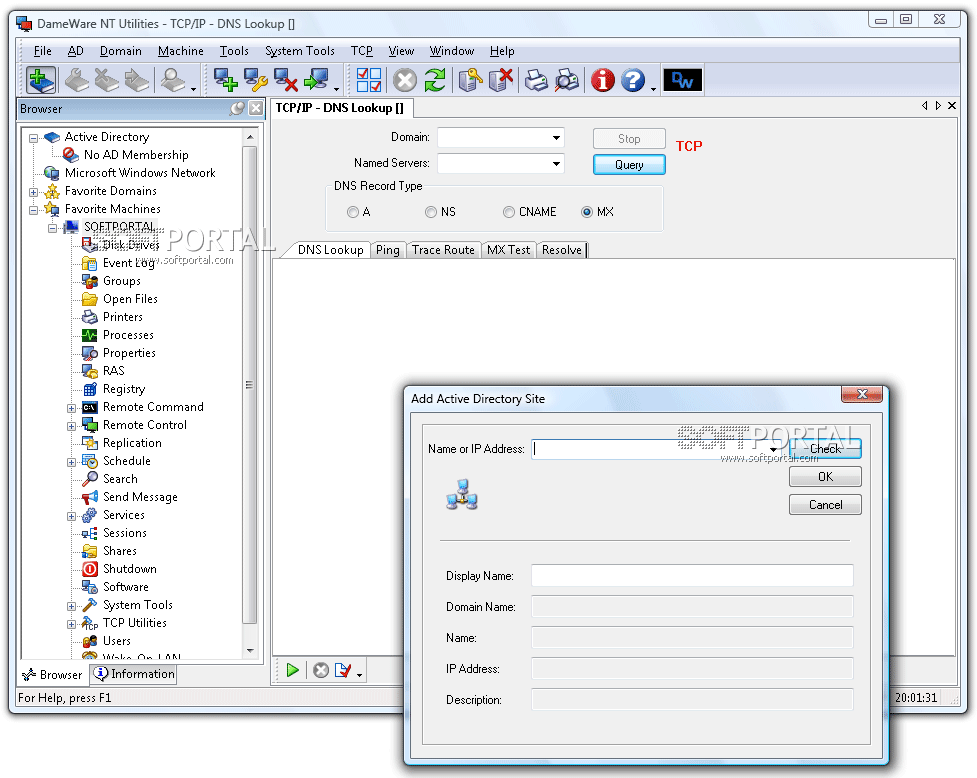The width and height of the screenshot is (977, 778).
Task: Open the Domain dropdown
Action: pos(556,138)
